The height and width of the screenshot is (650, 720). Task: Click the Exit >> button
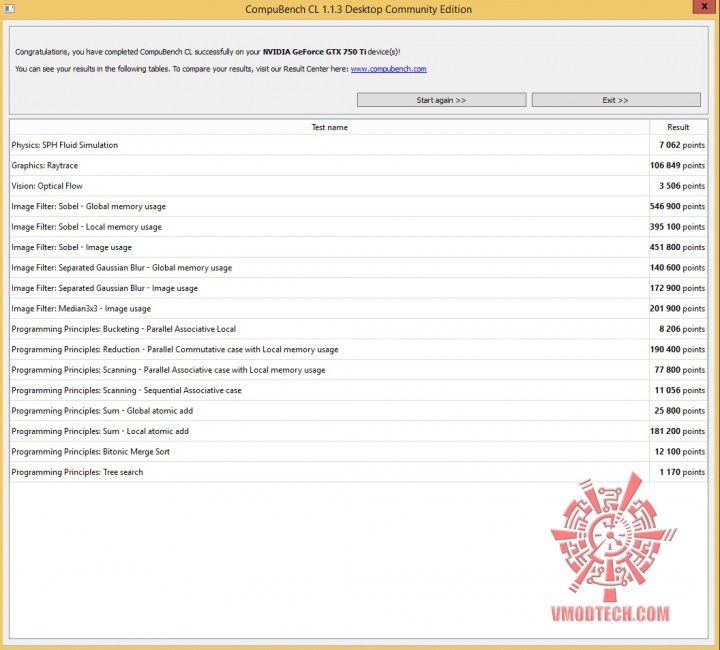coord(616,100)
